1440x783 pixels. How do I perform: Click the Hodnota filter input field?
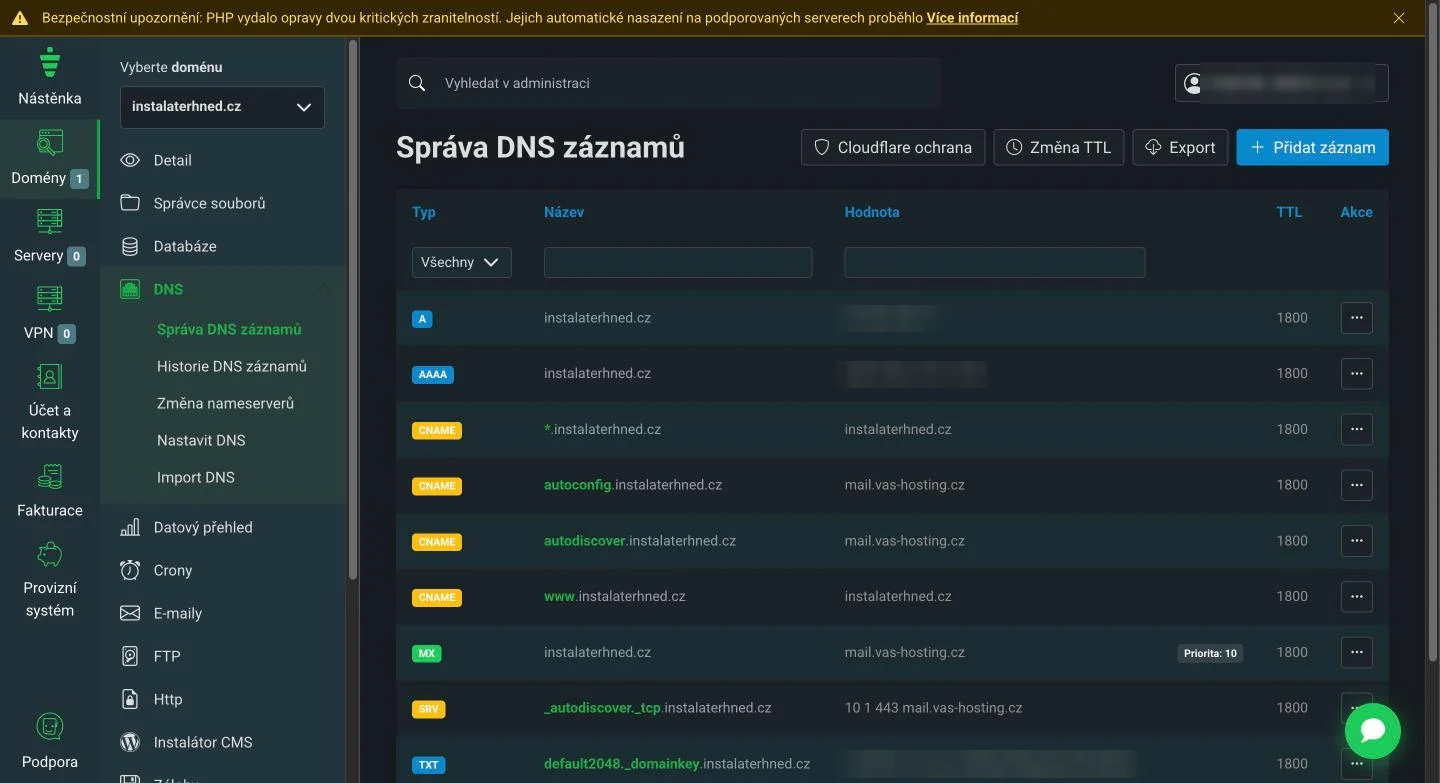click(x=995, y=262)
